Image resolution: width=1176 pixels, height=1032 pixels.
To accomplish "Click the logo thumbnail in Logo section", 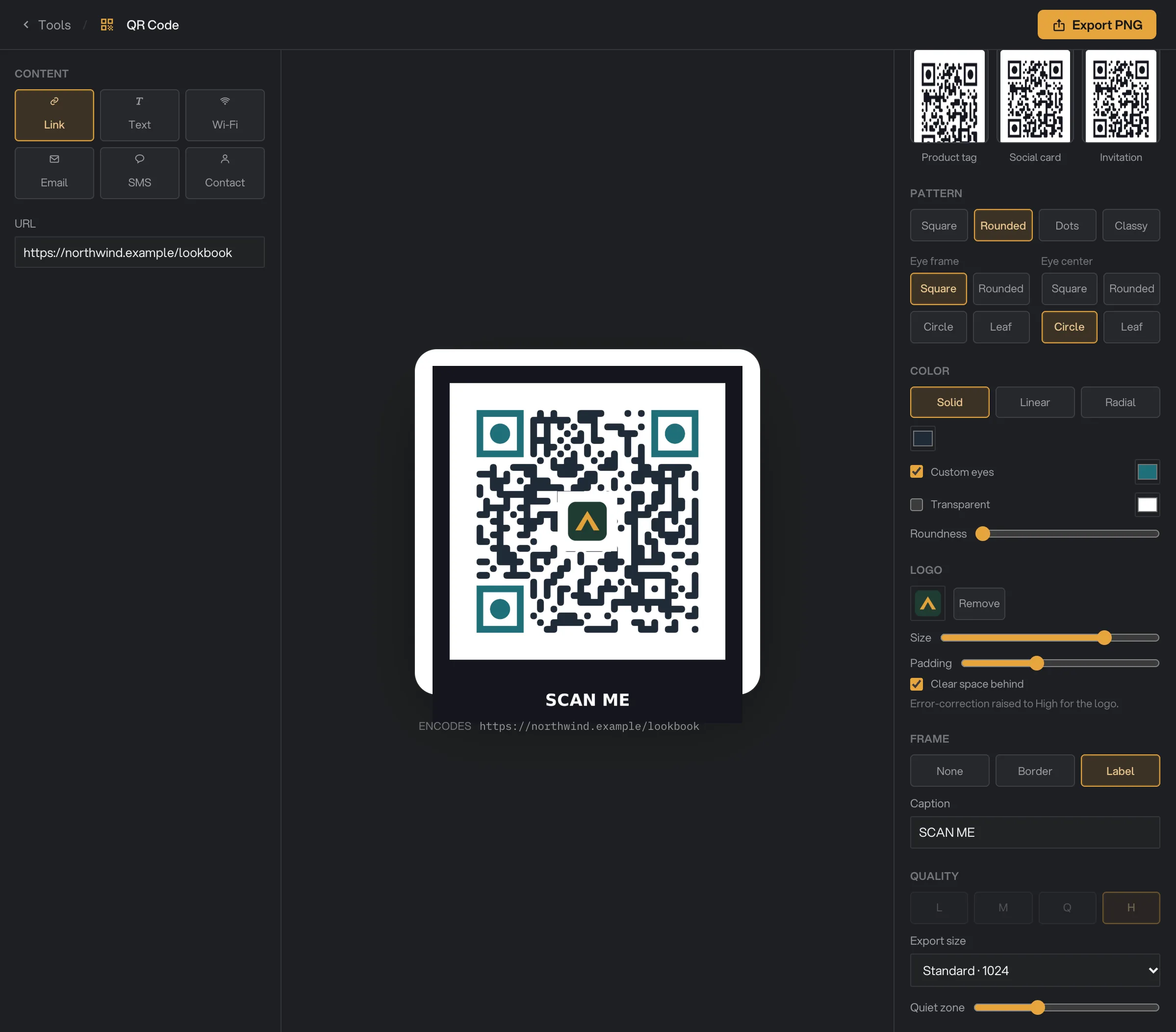I will click(927, 603).
